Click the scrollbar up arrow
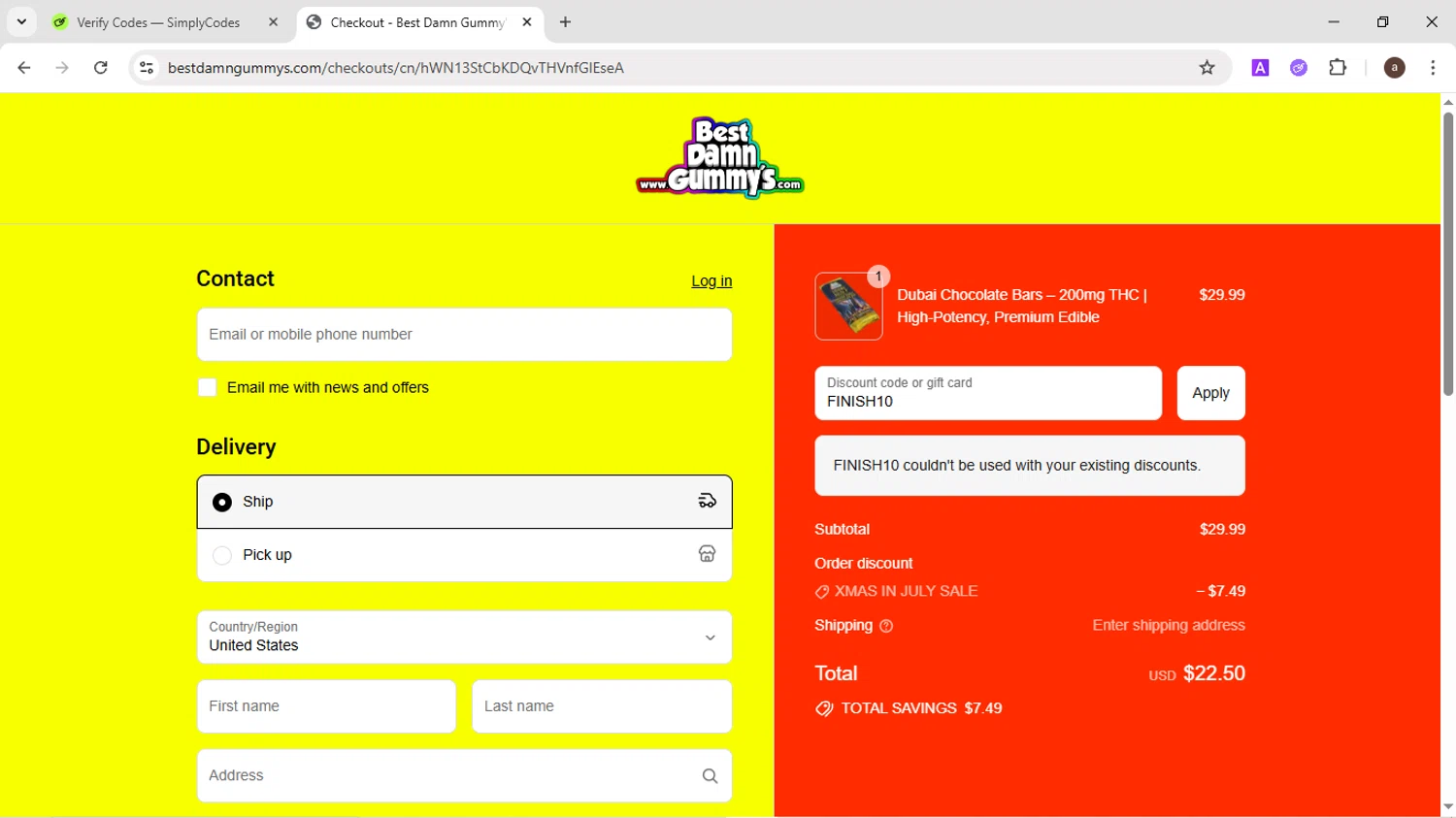 tap(1448, 101)
